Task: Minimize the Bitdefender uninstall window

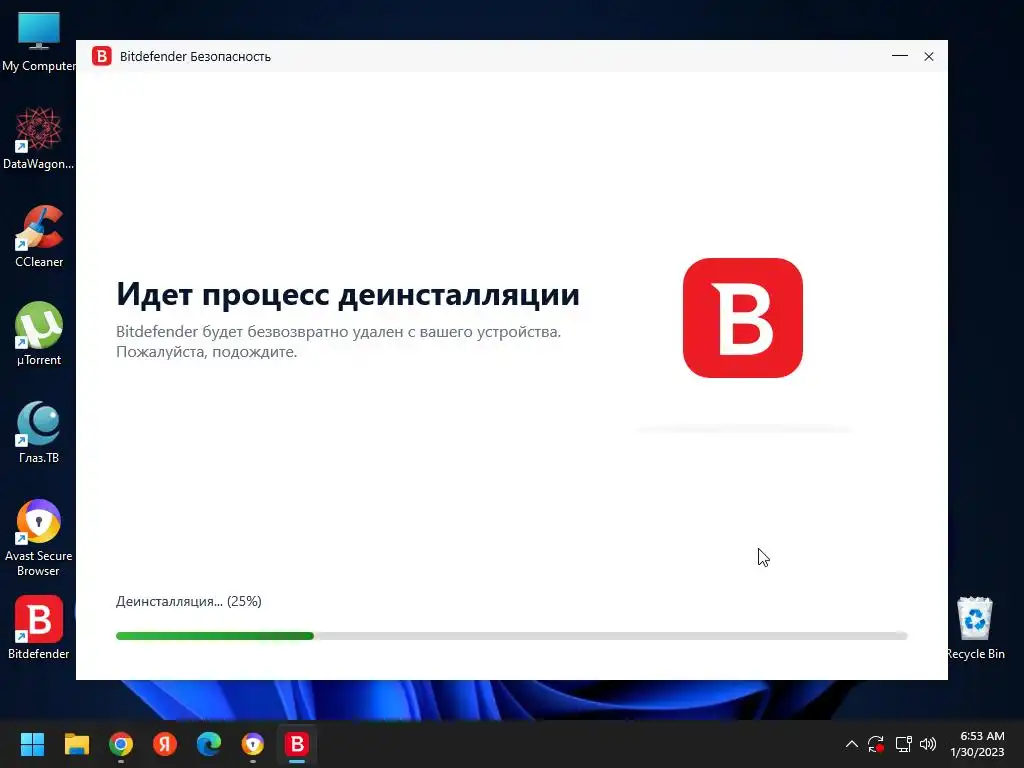Action: coord(900,56)
